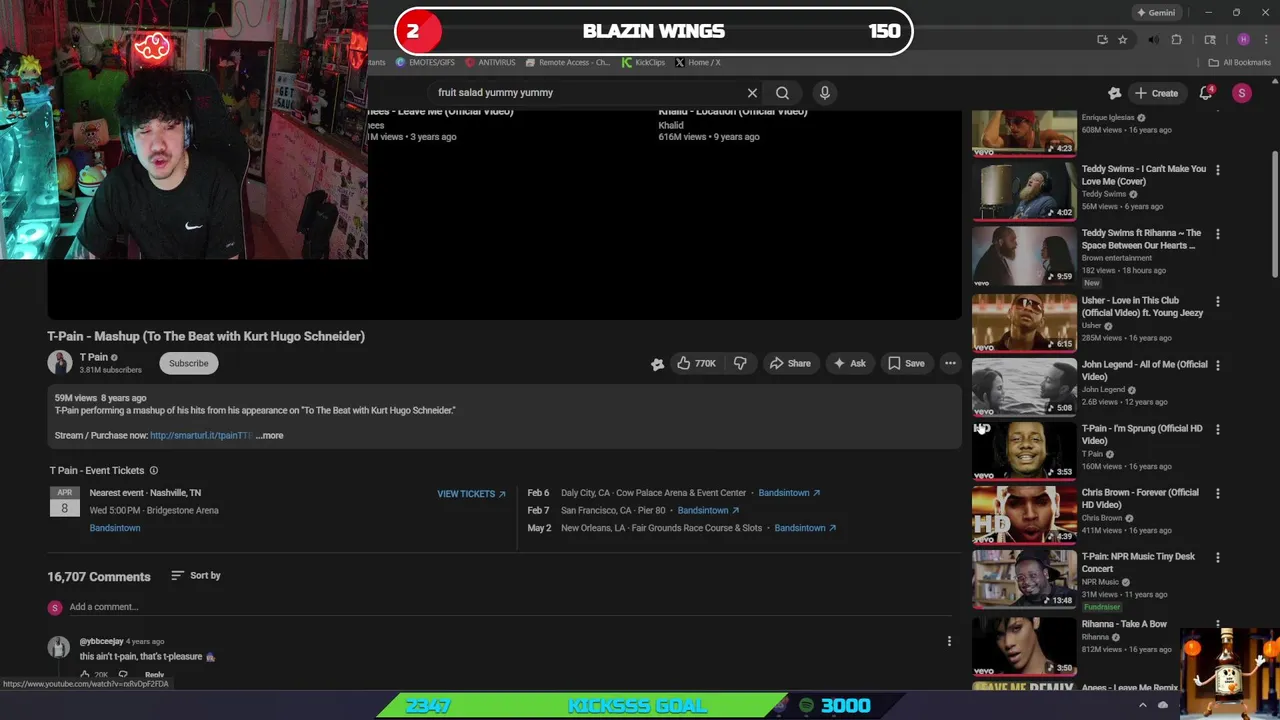This screenshot has height=720, width=1280.
Task: Open ANTIVIRUS bookmark
Action: pyautogui.click(x=490, y=62)
